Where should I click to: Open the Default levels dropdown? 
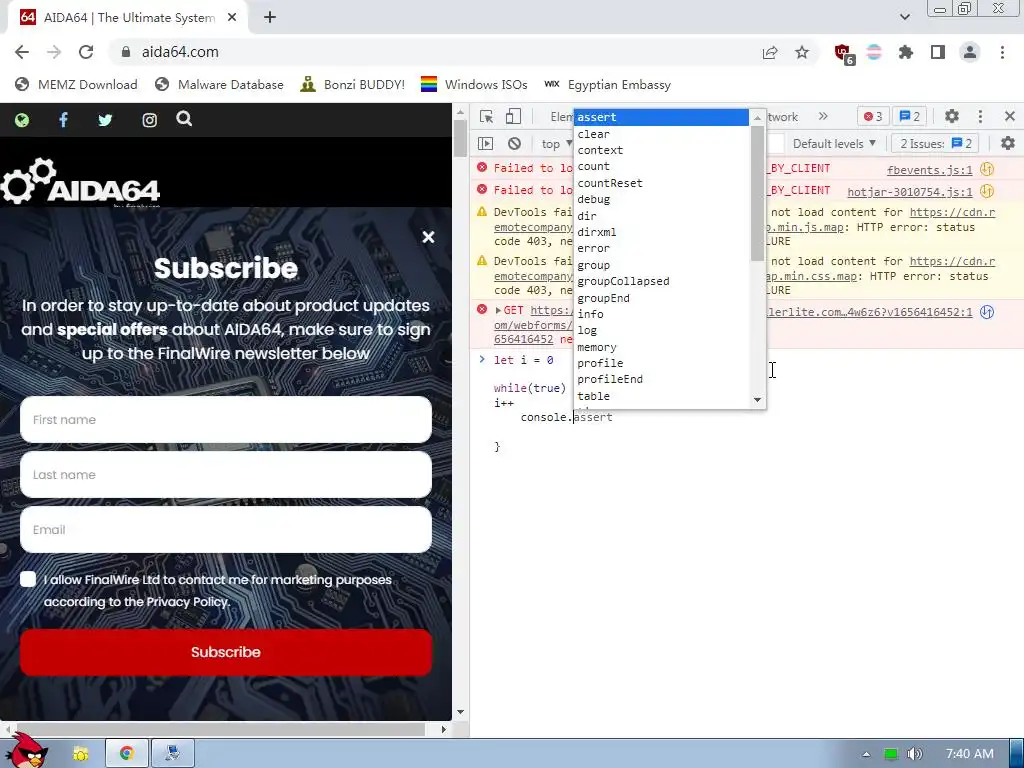(834, 144)
